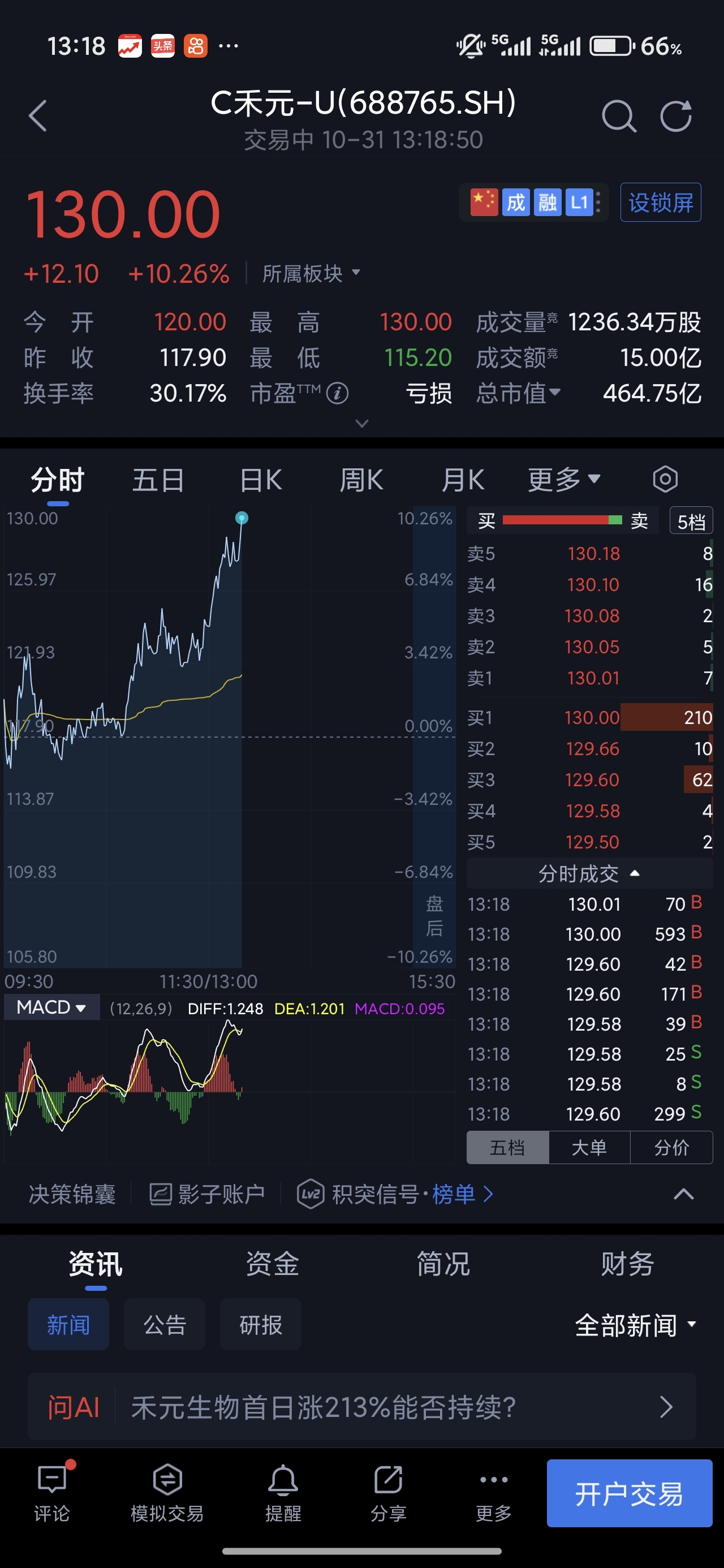Open the 全部新闻 filter dropdown
The image size is (724, 1568).
point(636,1325)
